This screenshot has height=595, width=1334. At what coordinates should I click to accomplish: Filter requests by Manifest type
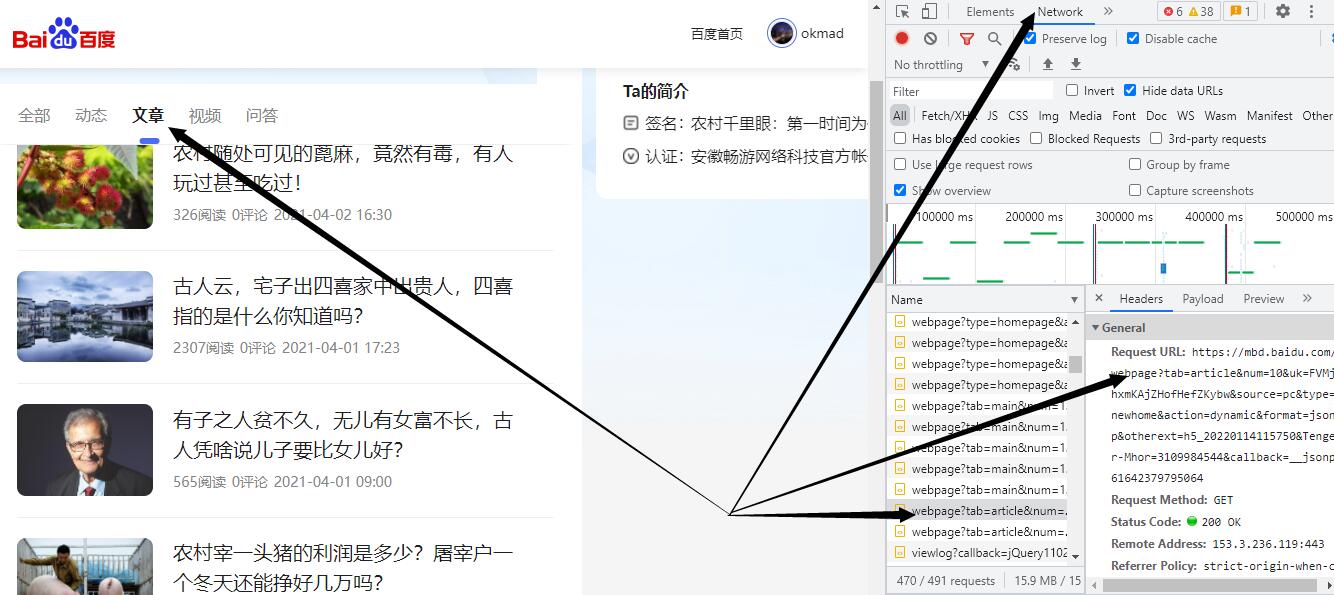[x=1270, y=115]
